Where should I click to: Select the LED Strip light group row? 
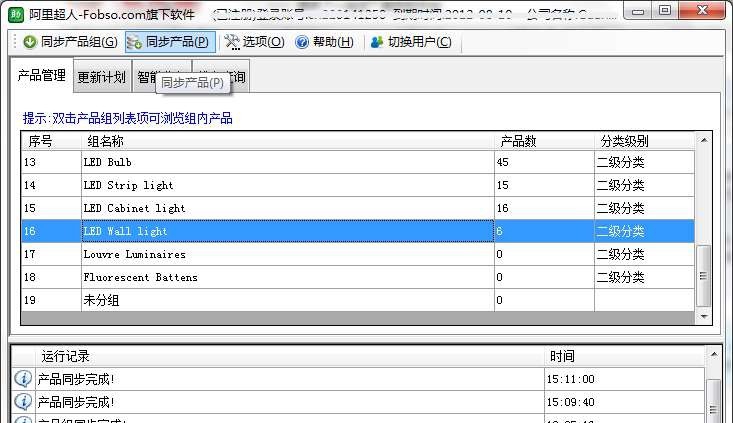358,185
